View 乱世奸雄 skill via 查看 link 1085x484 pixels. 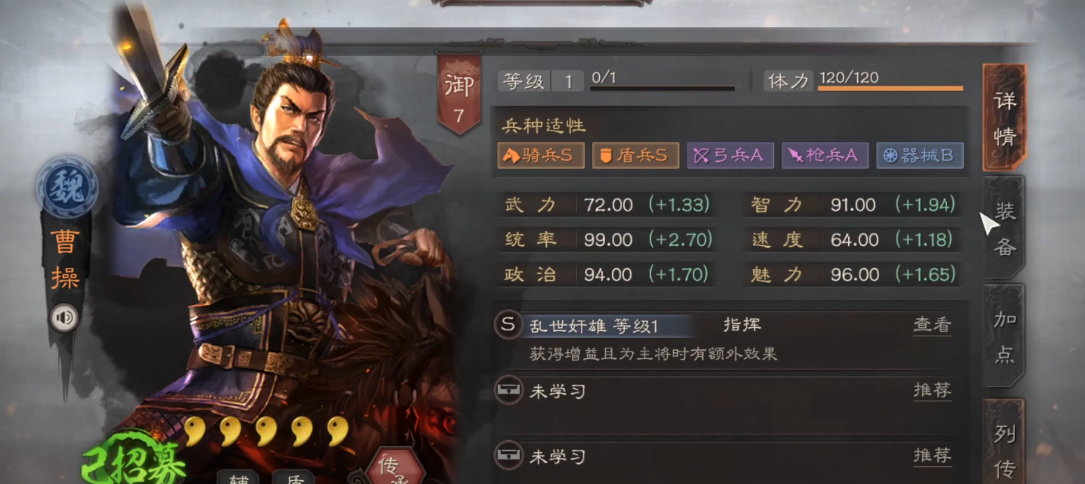point(932,325)
